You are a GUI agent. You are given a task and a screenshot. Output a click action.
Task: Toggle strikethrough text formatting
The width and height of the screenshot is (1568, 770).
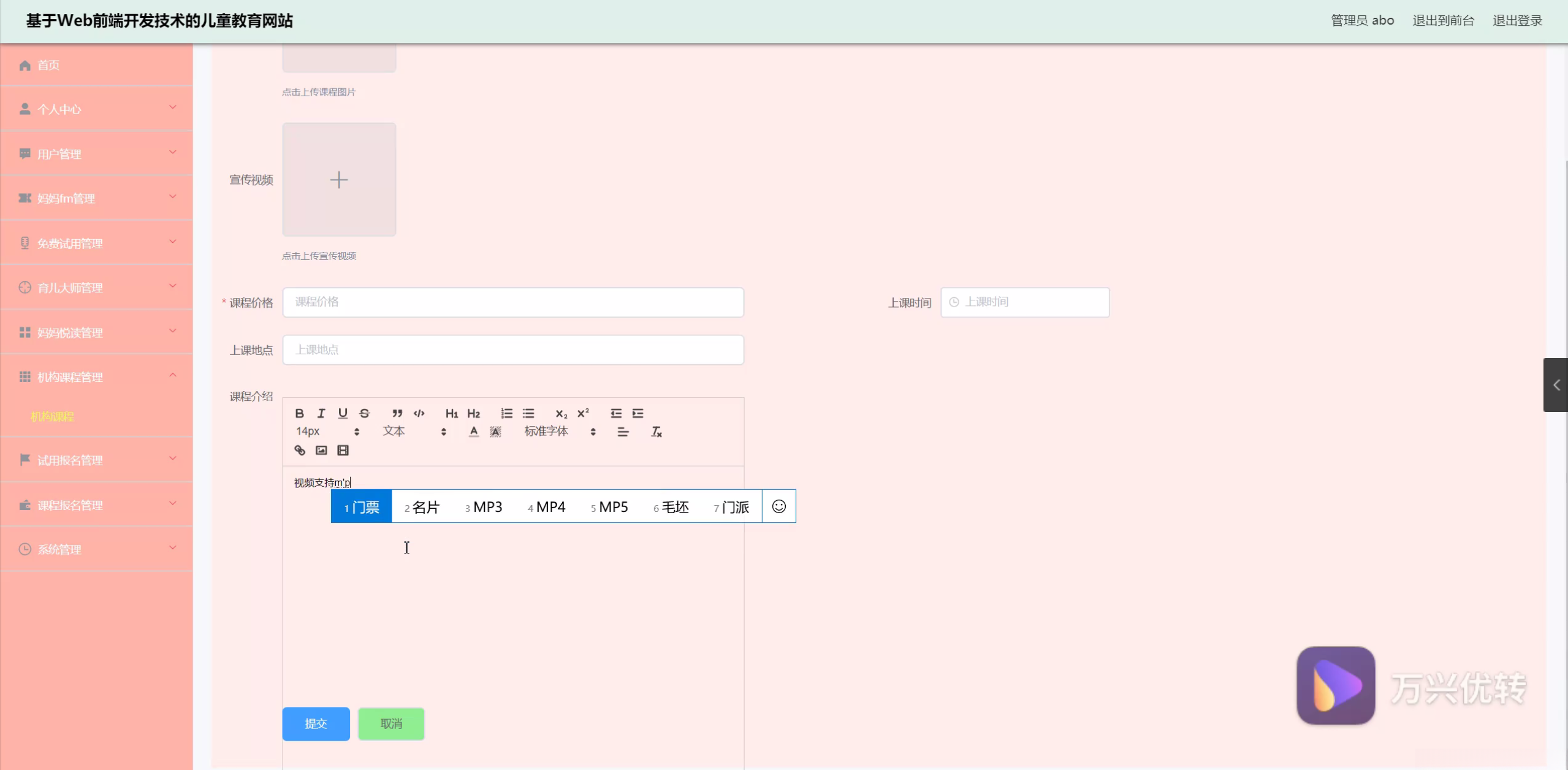[x=365, y=413]
